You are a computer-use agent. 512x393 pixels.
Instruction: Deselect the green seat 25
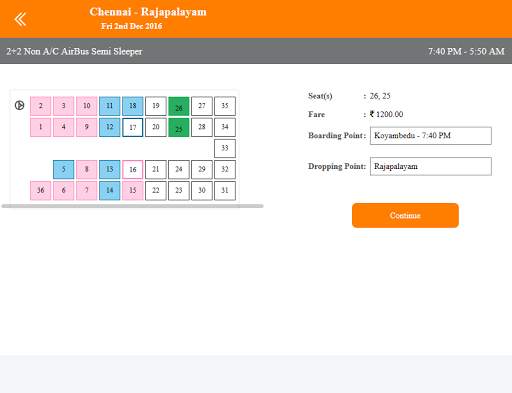coord(179,127)
